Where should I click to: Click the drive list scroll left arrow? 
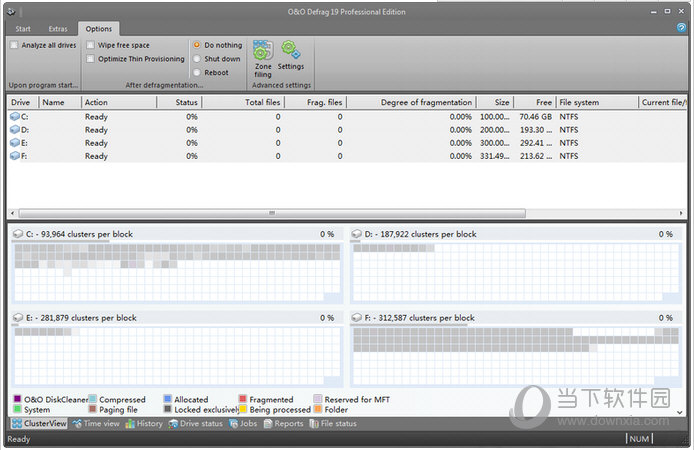click(x=12, y=213)
